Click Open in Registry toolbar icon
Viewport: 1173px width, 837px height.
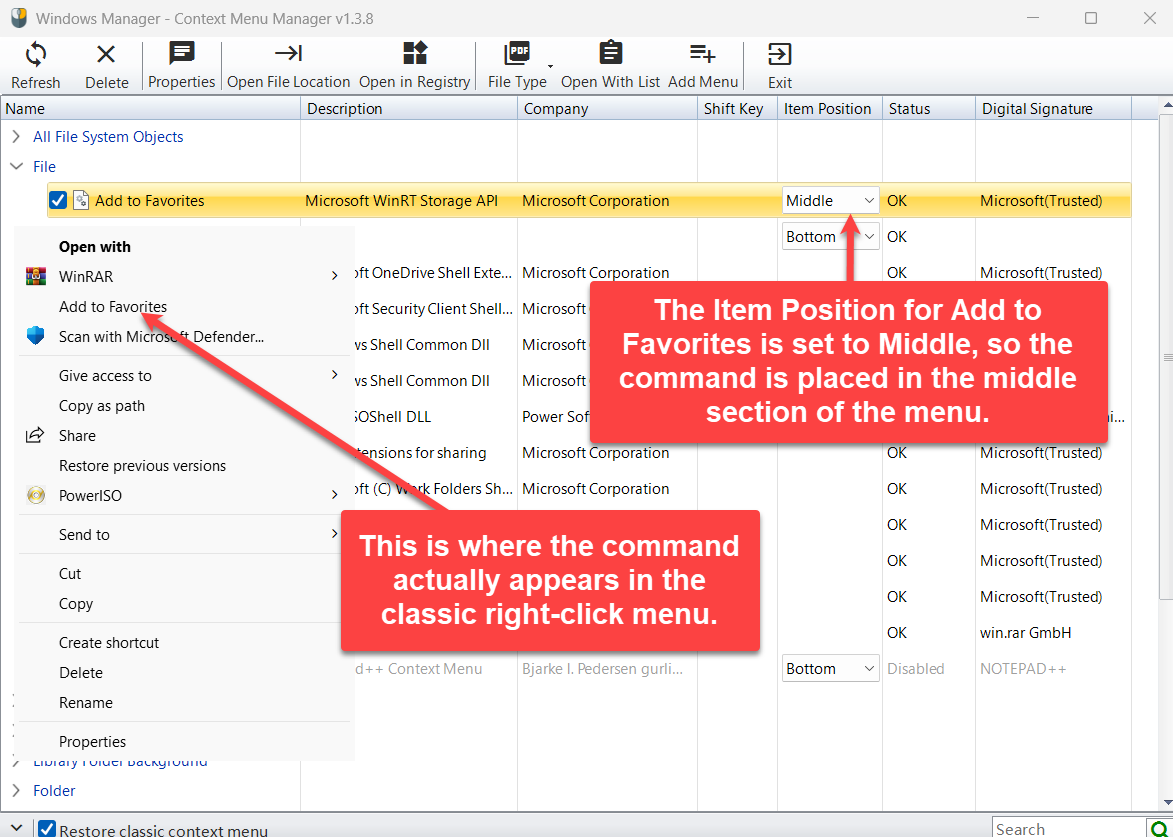coord(414,53)
